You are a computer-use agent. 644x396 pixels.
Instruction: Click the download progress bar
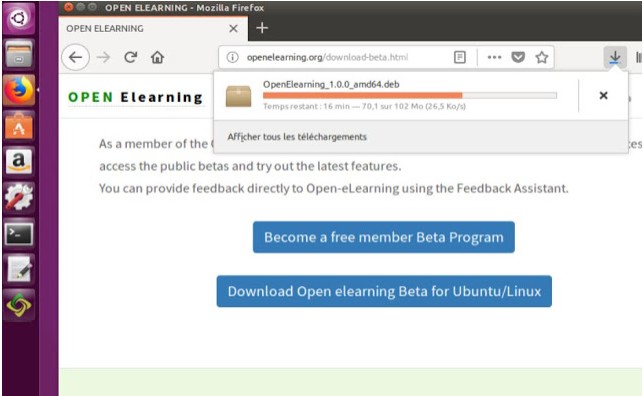pyautogui.click(x=410, y=95)
